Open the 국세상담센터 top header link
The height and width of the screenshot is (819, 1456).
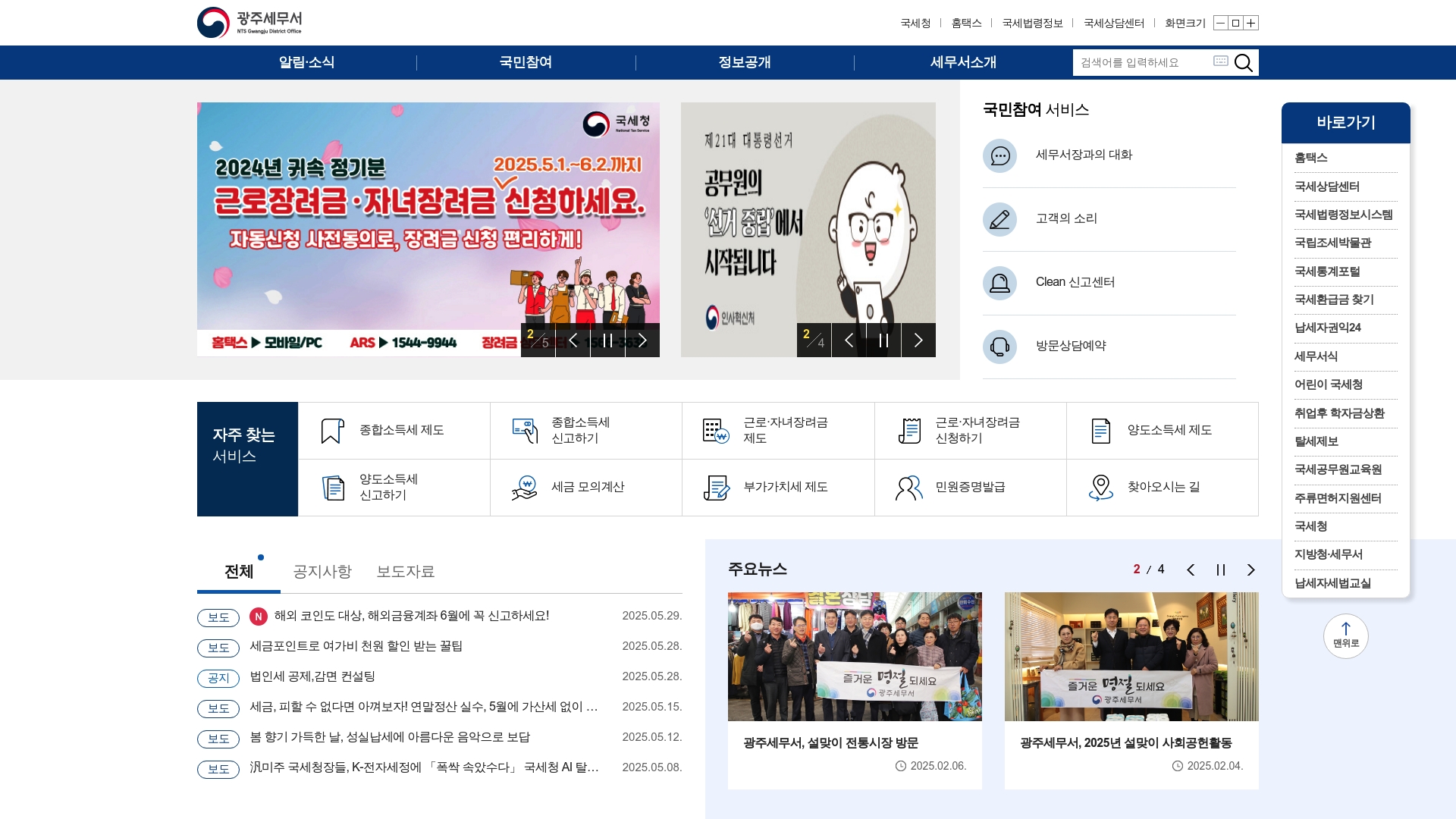click(x=1114, y=23)
